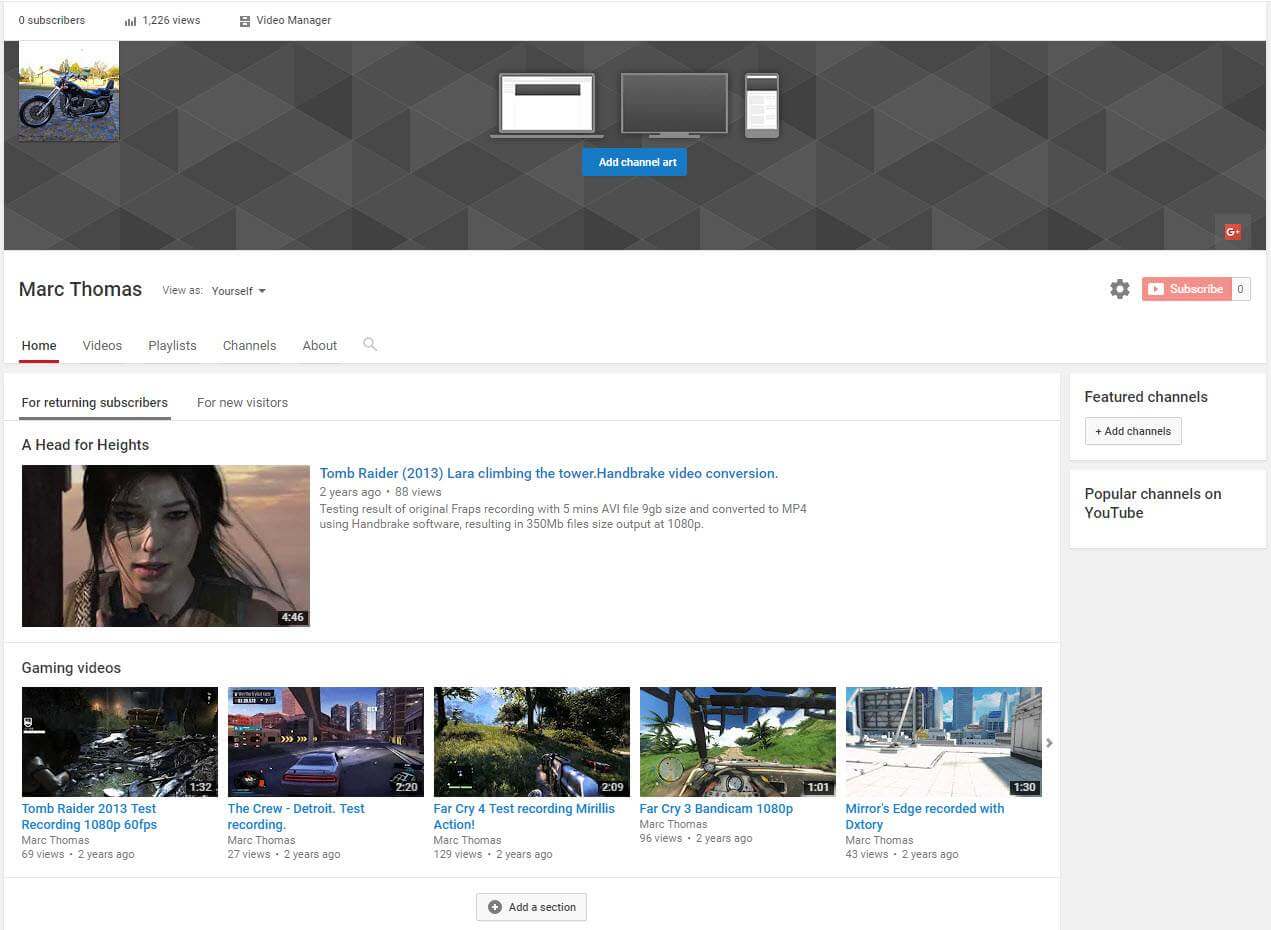The height and width of the screenshot is (930, 1271).
Task: Click Mirror's Edge recorded with Dxtory title
Action: (925, 816)
